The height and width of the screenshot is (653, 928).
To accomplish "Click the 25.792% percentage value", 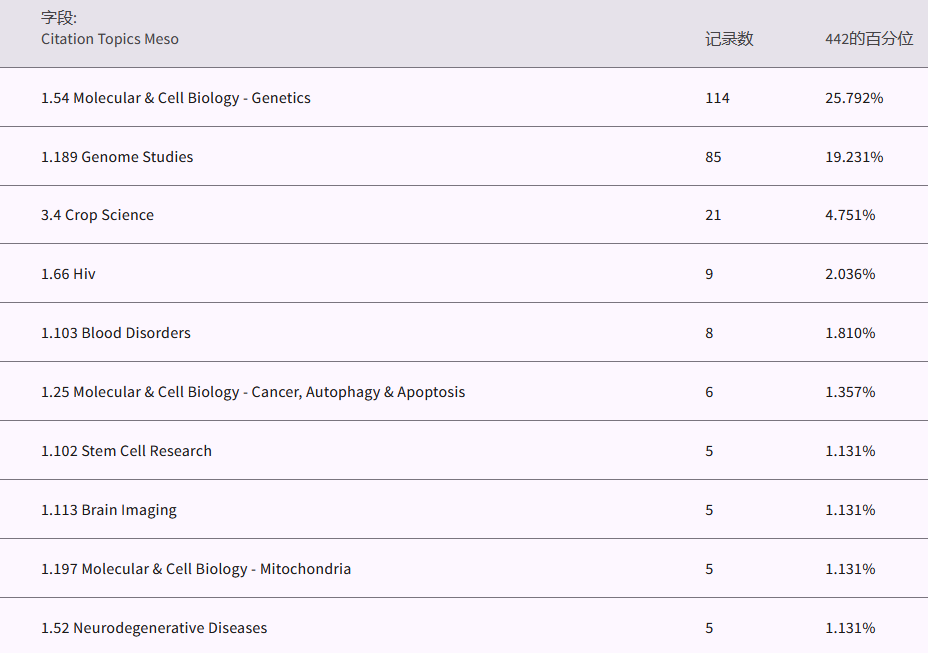I will click(x=854, y=98).
